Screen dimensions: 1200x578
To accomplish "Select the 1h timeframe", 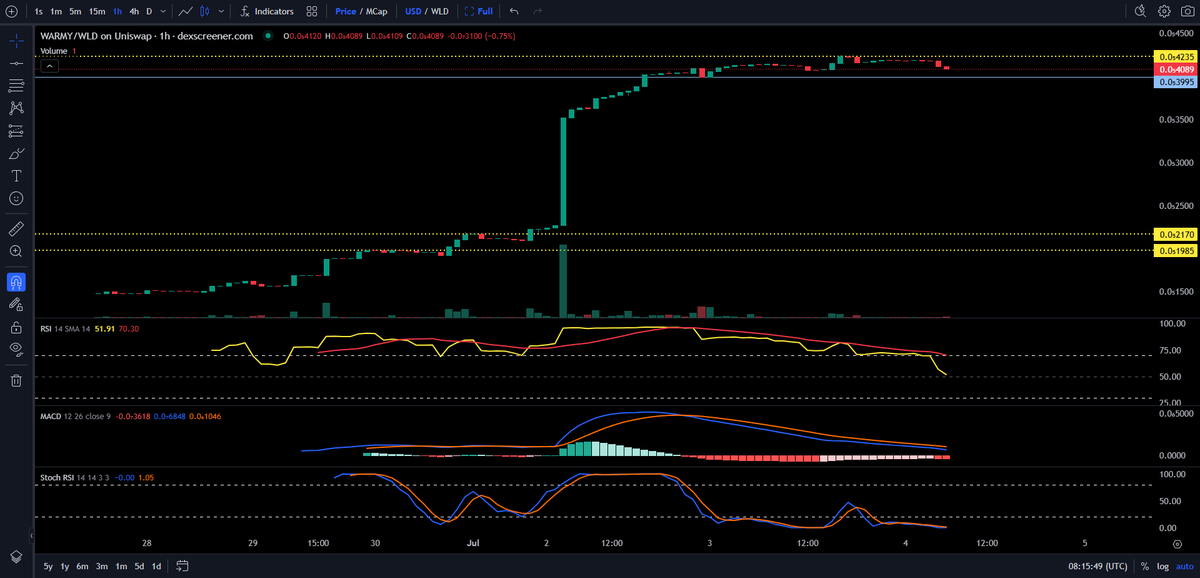I will pyautogui.click(x=117, y=11).
